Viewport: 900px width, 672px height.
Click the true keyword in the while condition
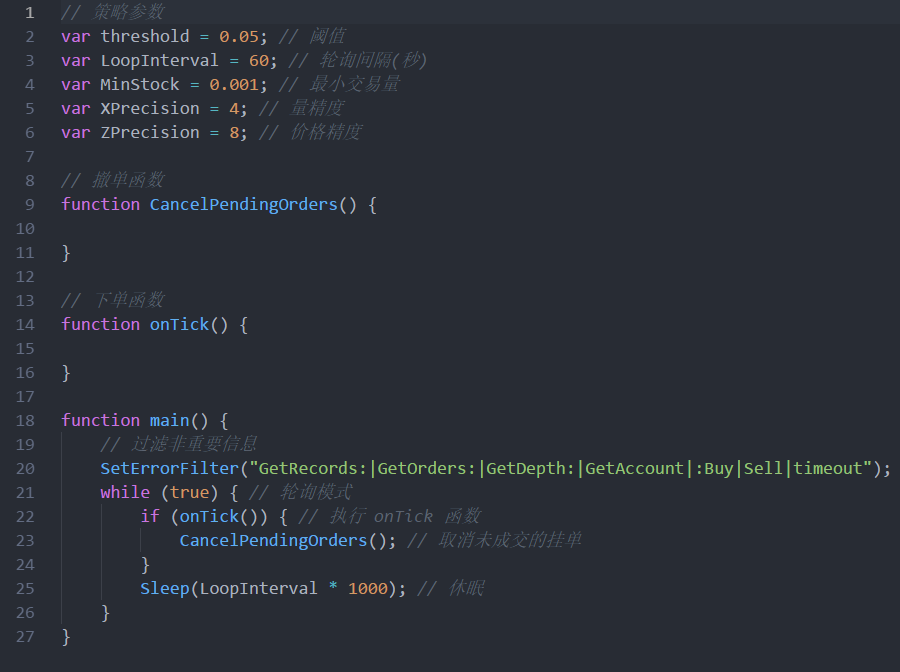tap(189, 493)
